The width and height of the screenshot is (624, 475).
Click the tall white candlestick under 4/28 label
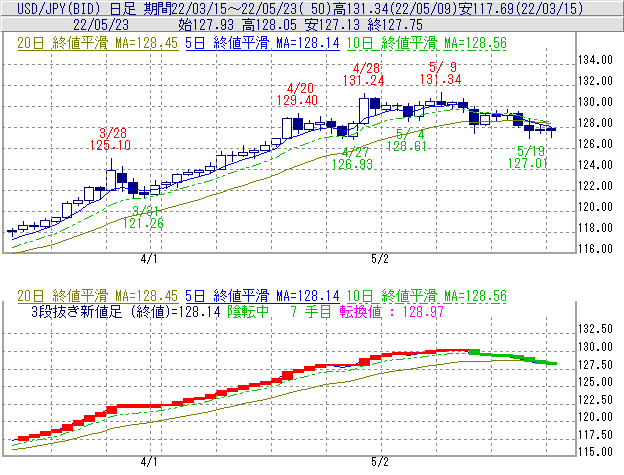click(364, 111)
